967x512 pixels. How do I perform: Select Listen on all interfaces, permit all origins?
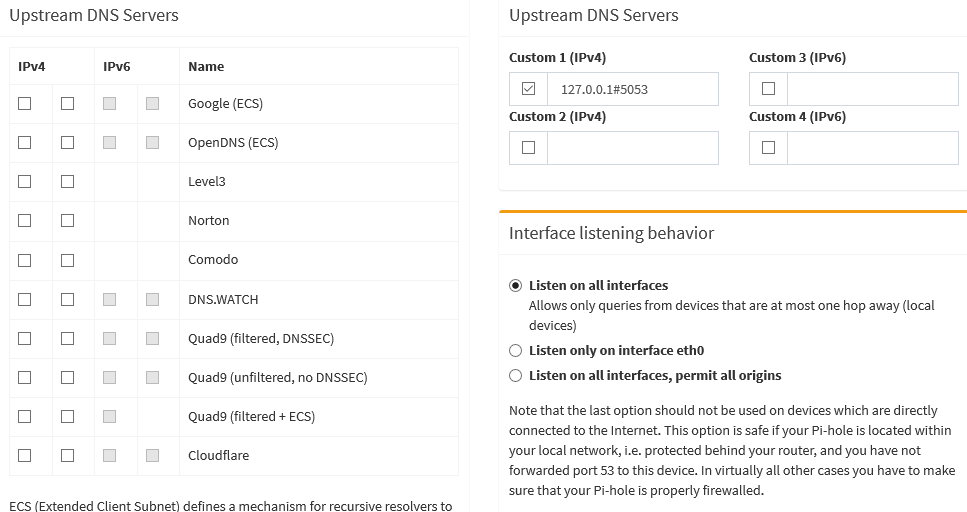516,375
